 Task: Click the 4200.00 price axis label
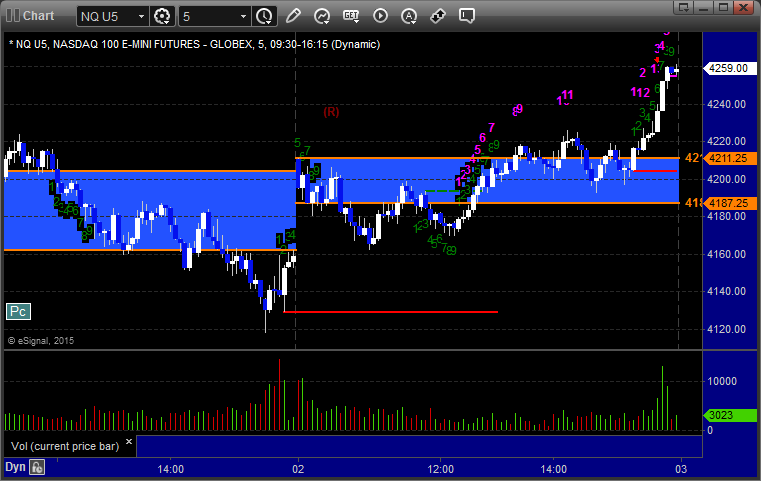click(x=727, y=179)
